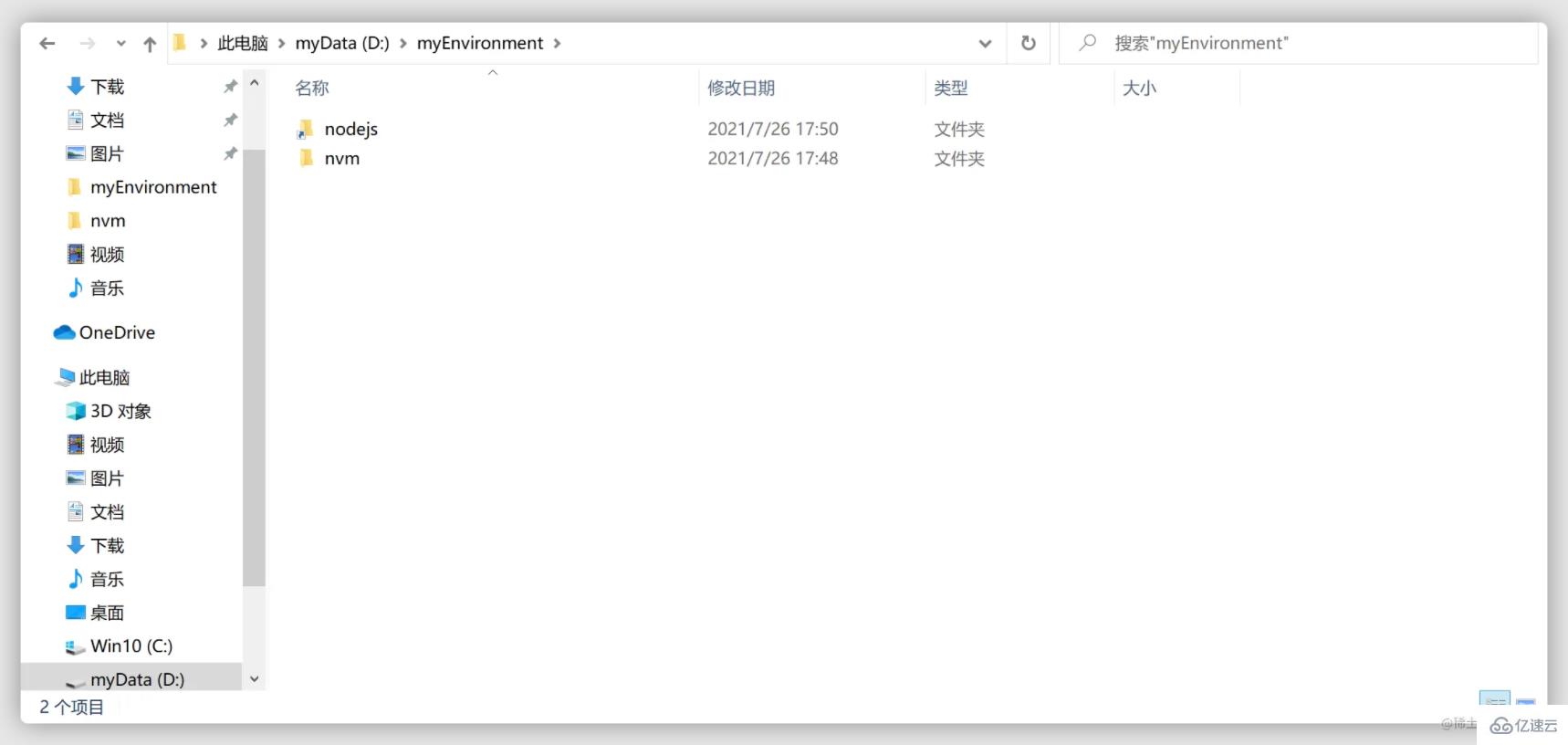Image resolution: width=1568 pixels, height=745 pixels.
Task: Open the address bar history dropdown
Action: pos(985,44)
